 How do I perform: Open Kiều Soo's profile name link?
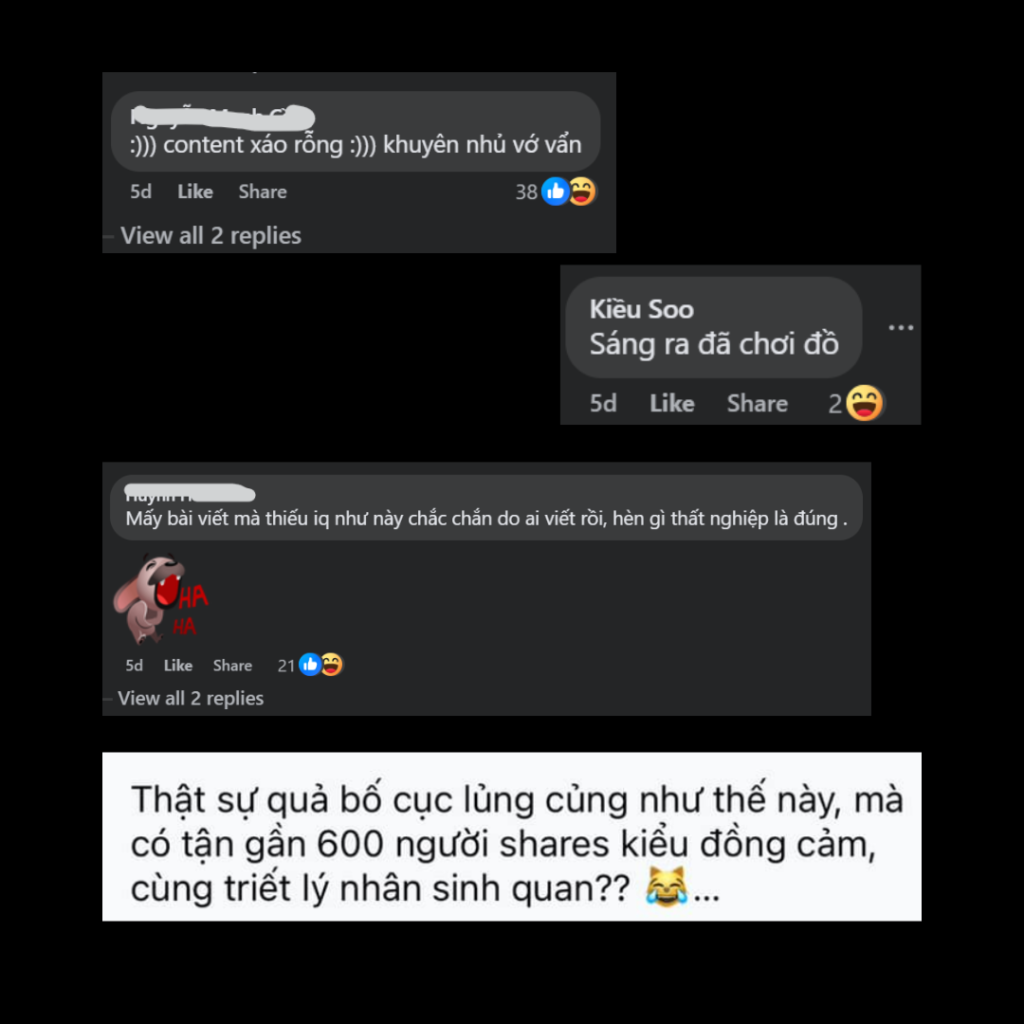(641, 309)
